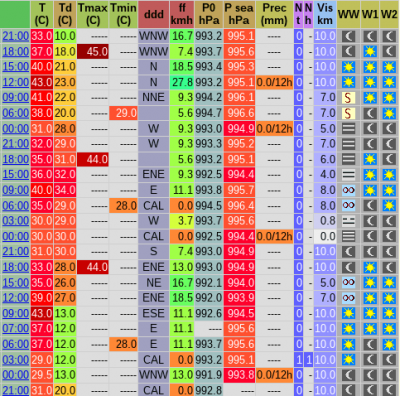Click the ddd wind direction column header
400x396 pixels.
[153, 14]
